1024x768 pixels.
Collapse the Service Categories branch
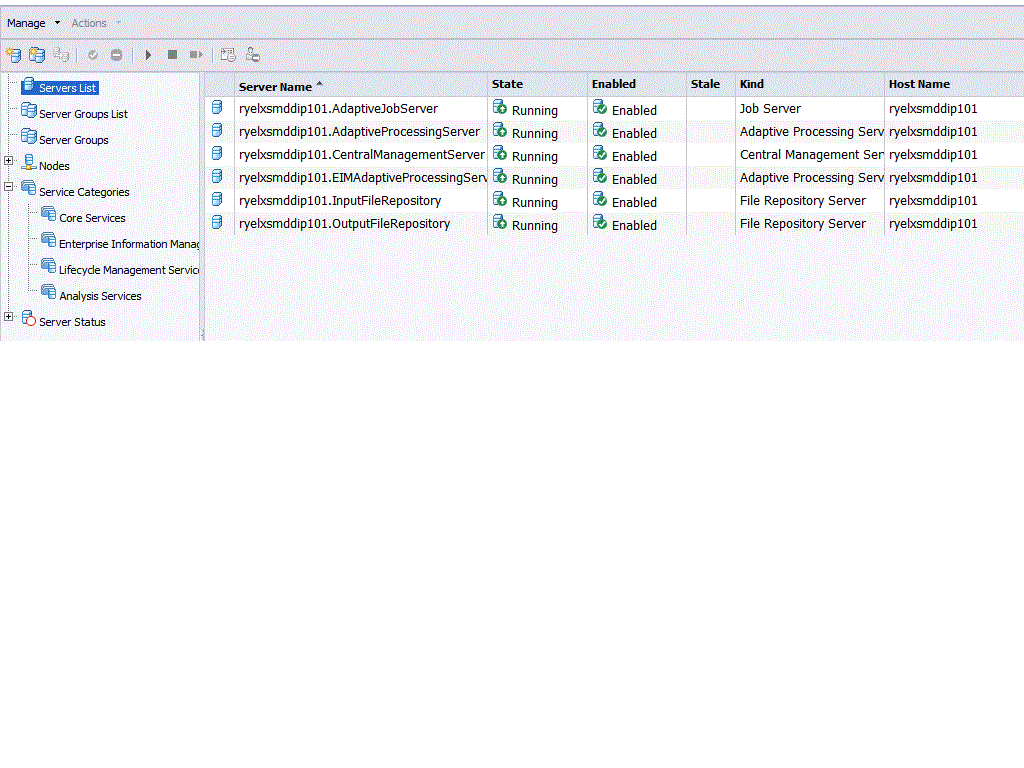[x=8, y=187]
